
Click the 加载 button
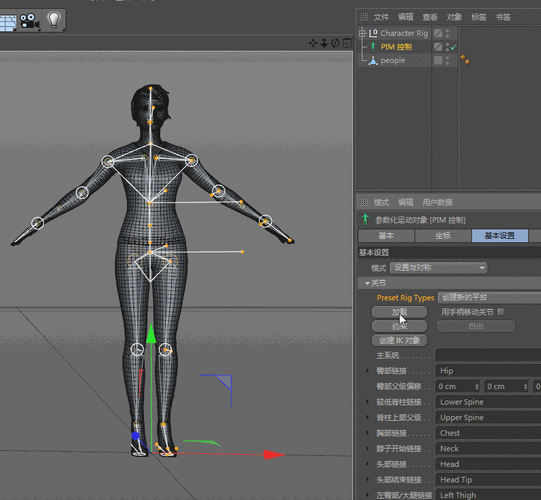point(400,312)
